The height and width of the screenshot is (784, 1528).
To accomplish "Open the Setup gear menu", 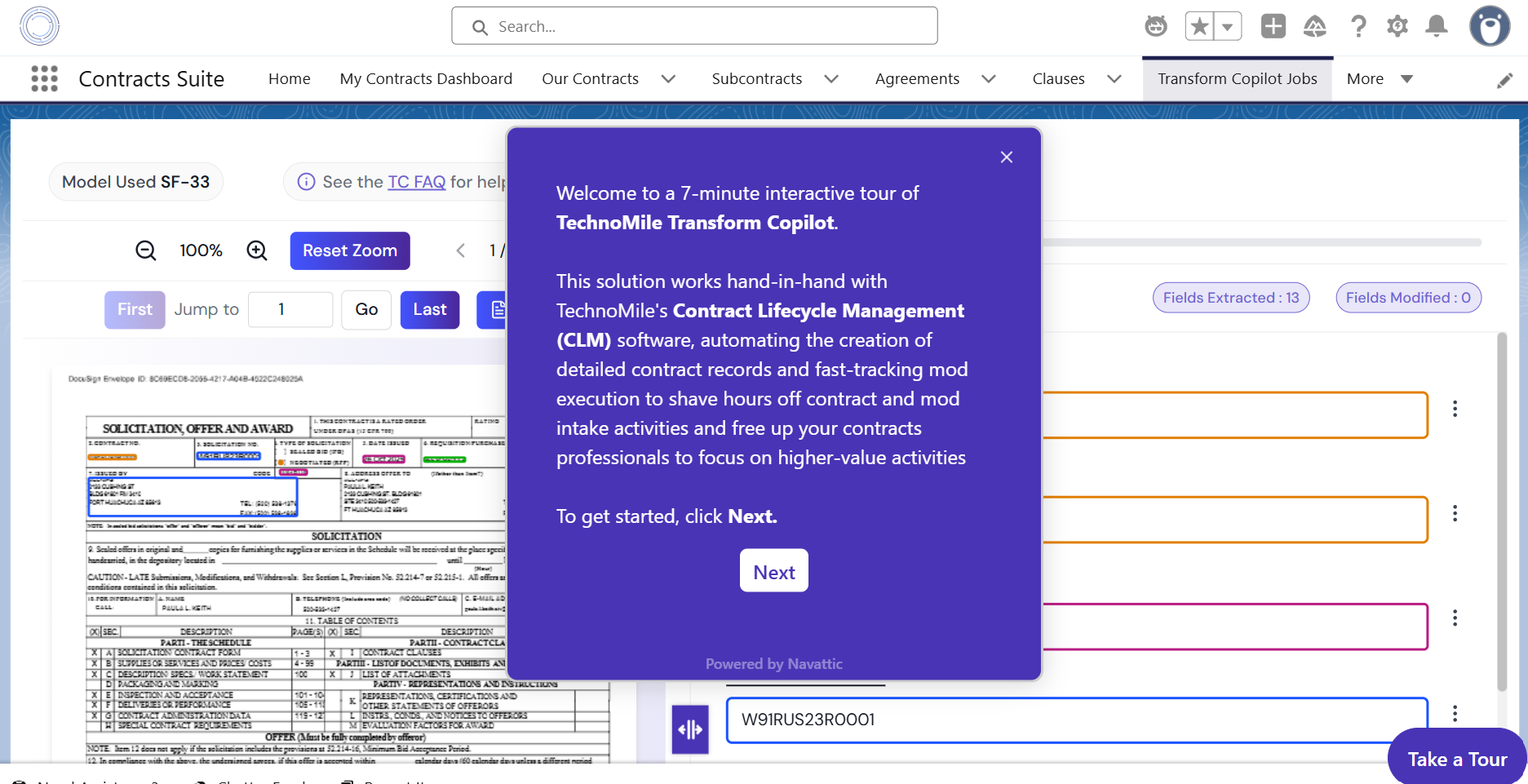I will (x=1397, y=26).
